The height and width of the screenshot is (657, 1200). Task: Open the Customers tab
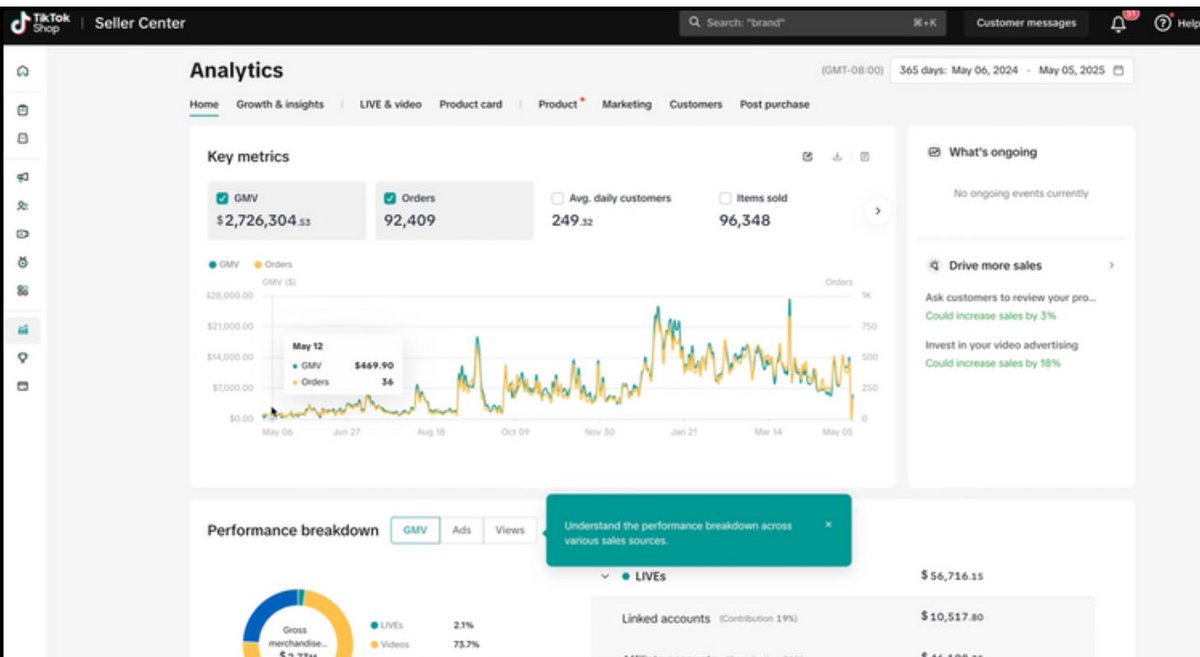pos(696,104)
